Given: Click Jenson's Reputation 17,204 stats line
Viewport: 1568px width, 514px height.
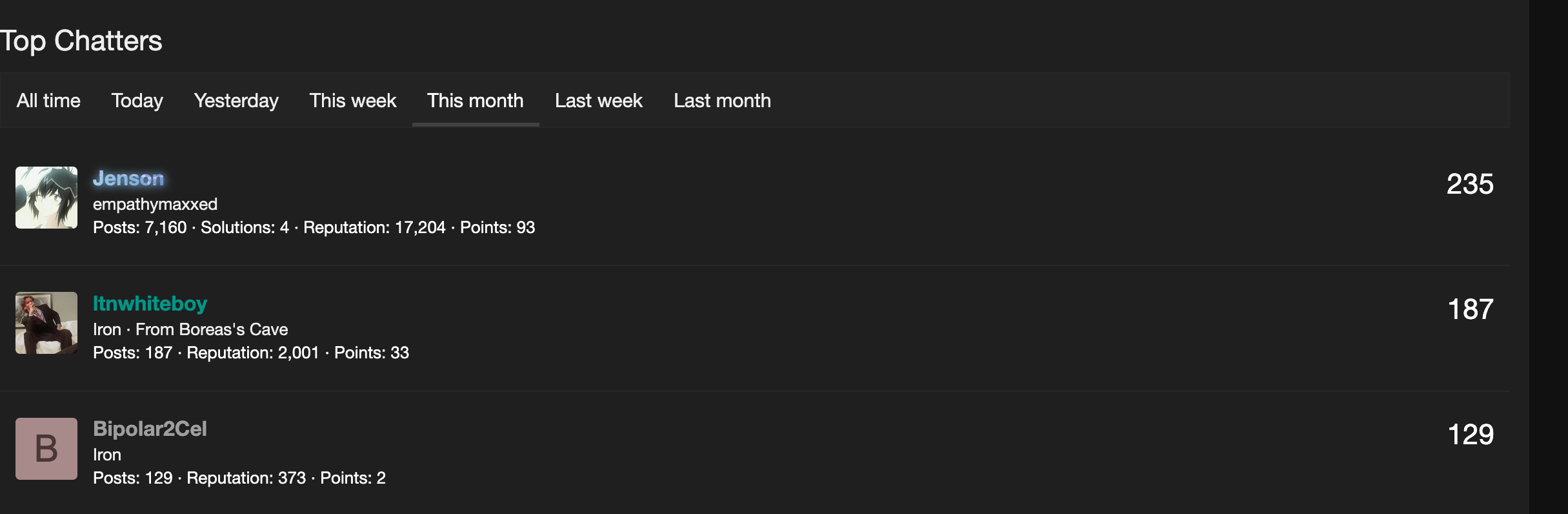Looking at the screenshot, I should 374,227.
